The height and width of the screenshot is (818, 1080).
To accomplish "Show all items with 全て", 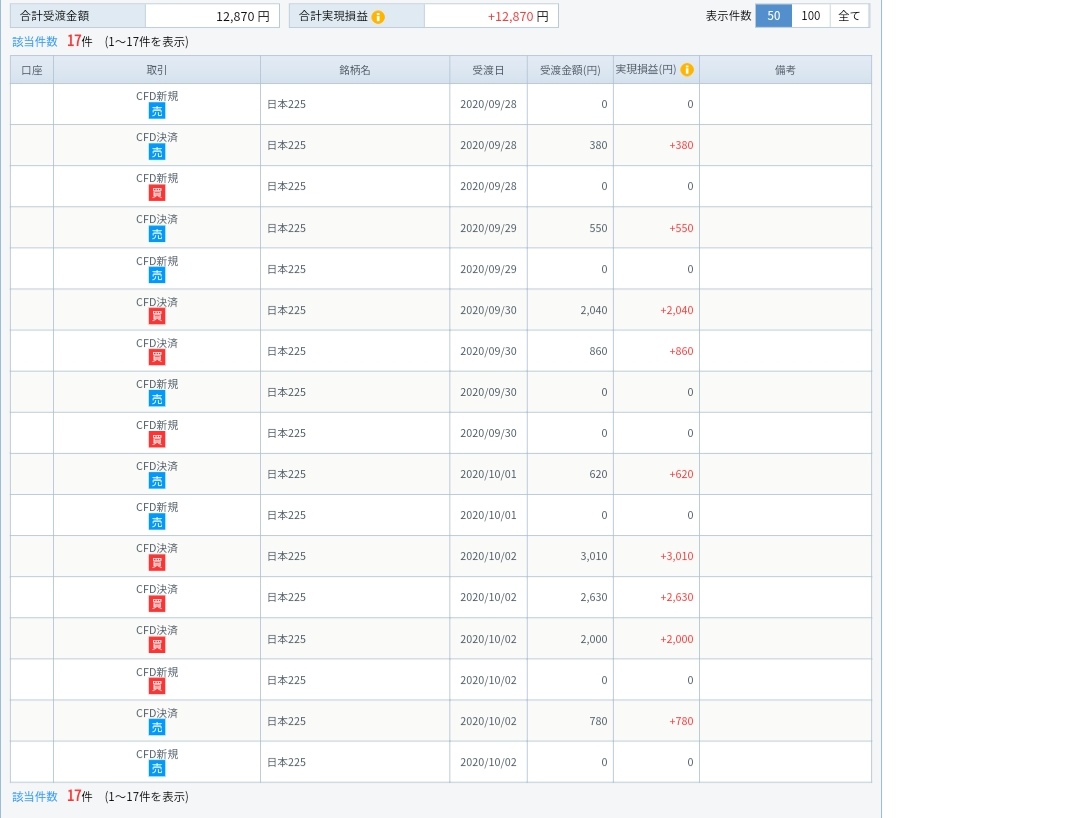I will 849,16.
